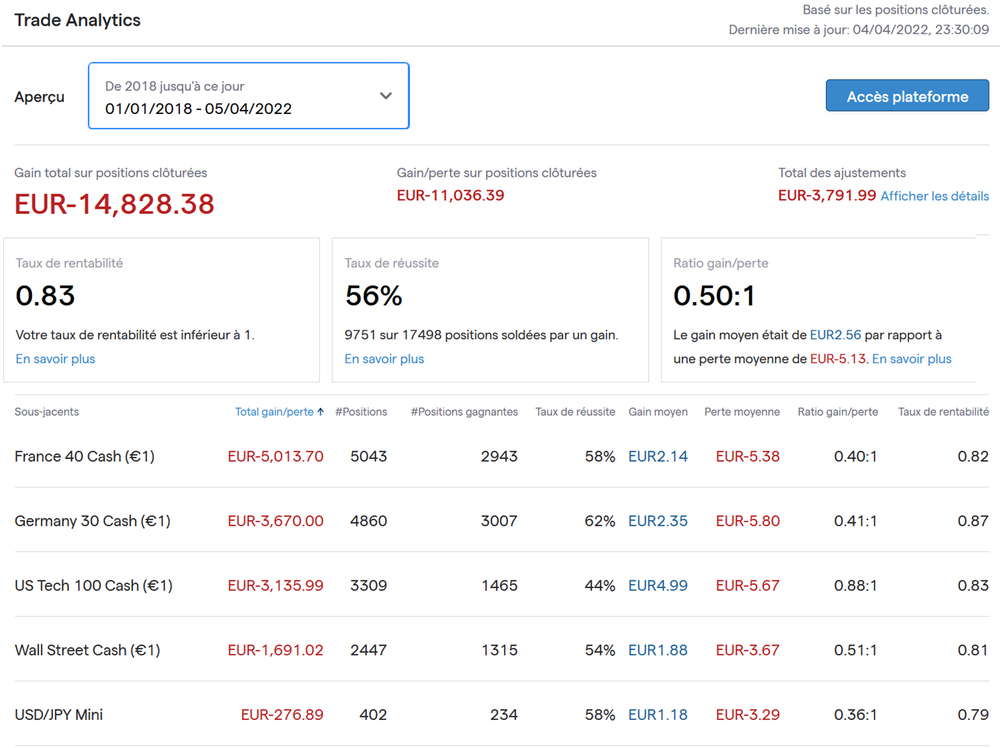Select the Wall Street Cash row
The image size is (1000, 748).
87,650
